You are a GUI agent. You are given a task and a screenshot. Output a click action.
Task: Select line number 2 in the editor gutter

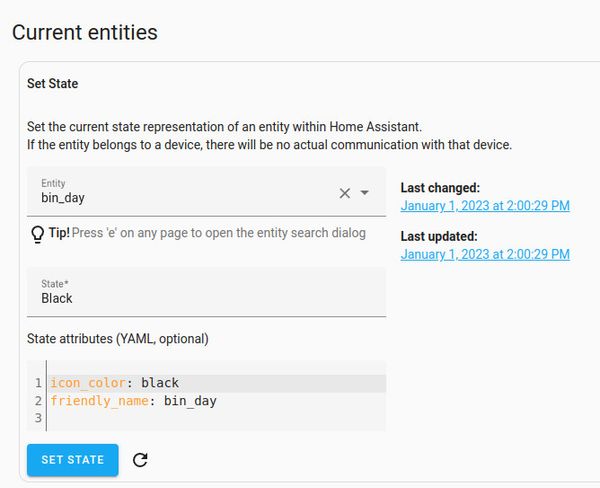(37, 401)
